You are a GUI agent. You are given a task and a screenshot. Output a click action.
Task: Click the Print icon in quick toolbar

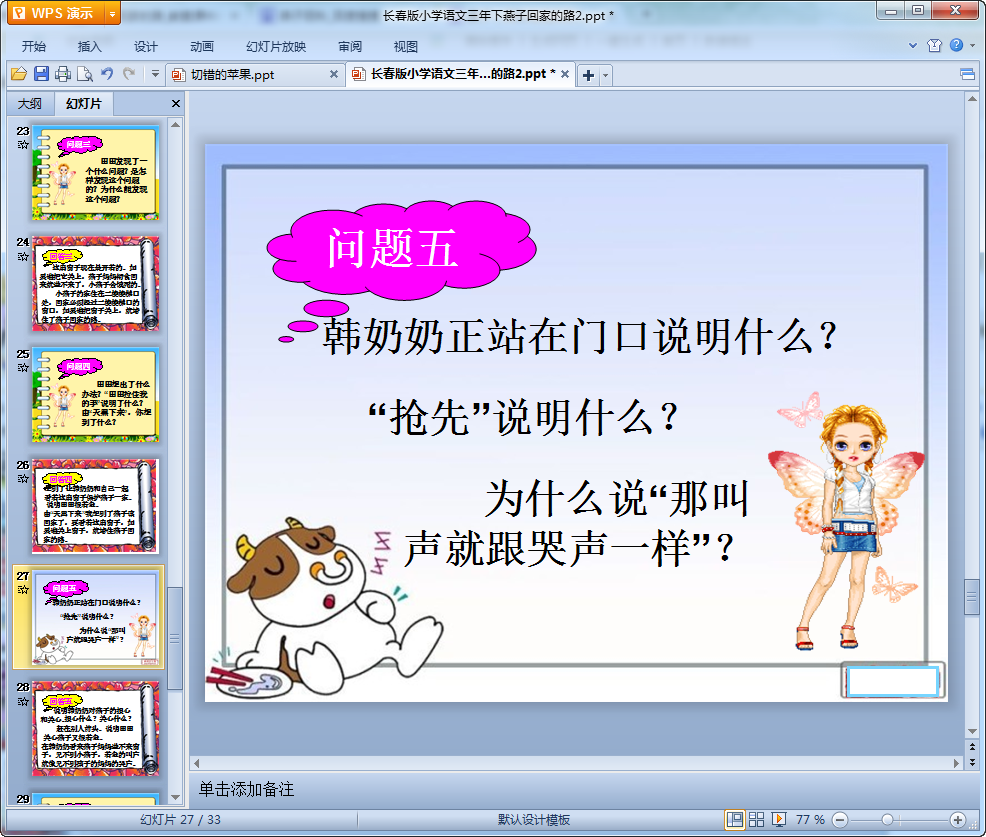pos(63,74)
